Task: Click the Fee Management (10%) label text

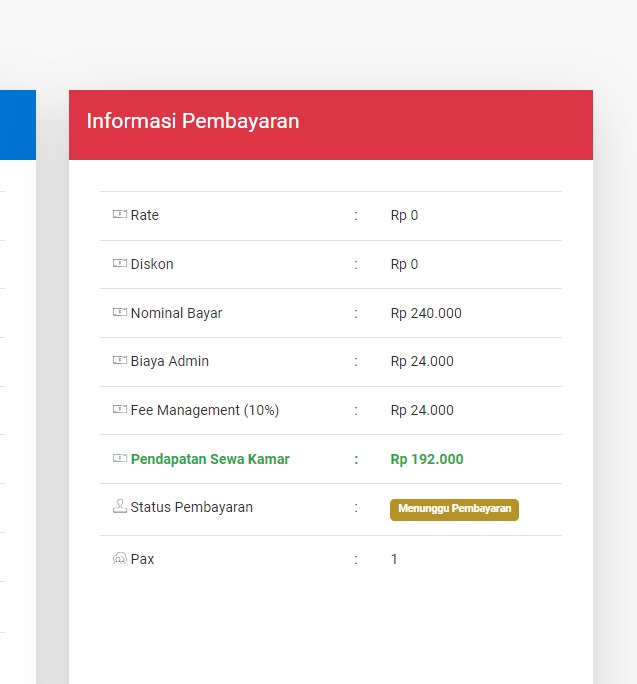Action: point(205,410)
